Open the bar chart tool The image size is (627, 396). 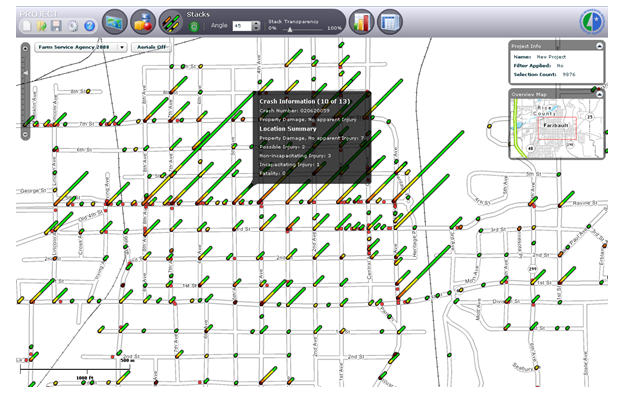361,22
